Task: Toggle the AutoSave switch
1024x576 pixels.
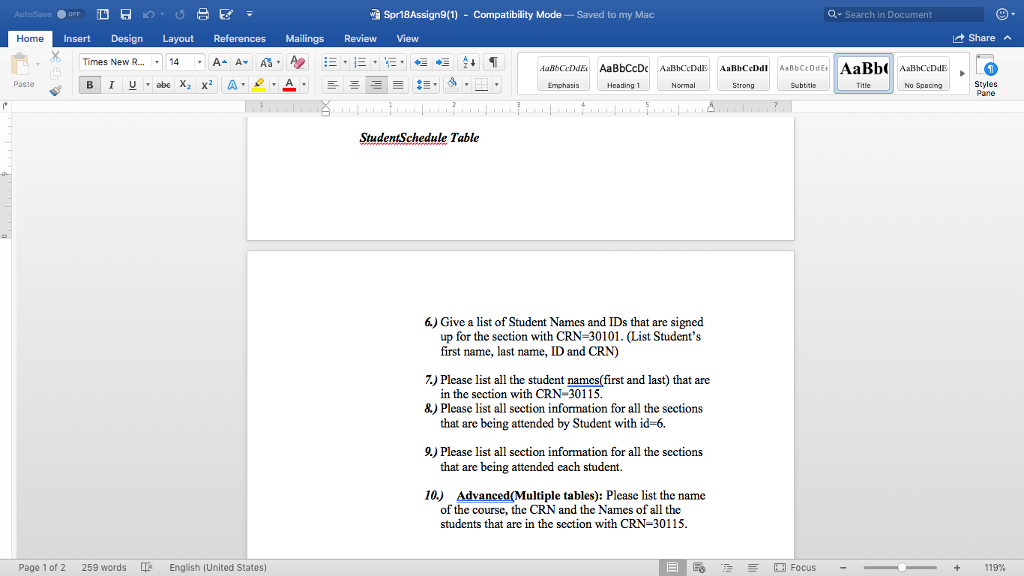Action: click(x=69, y=14)
